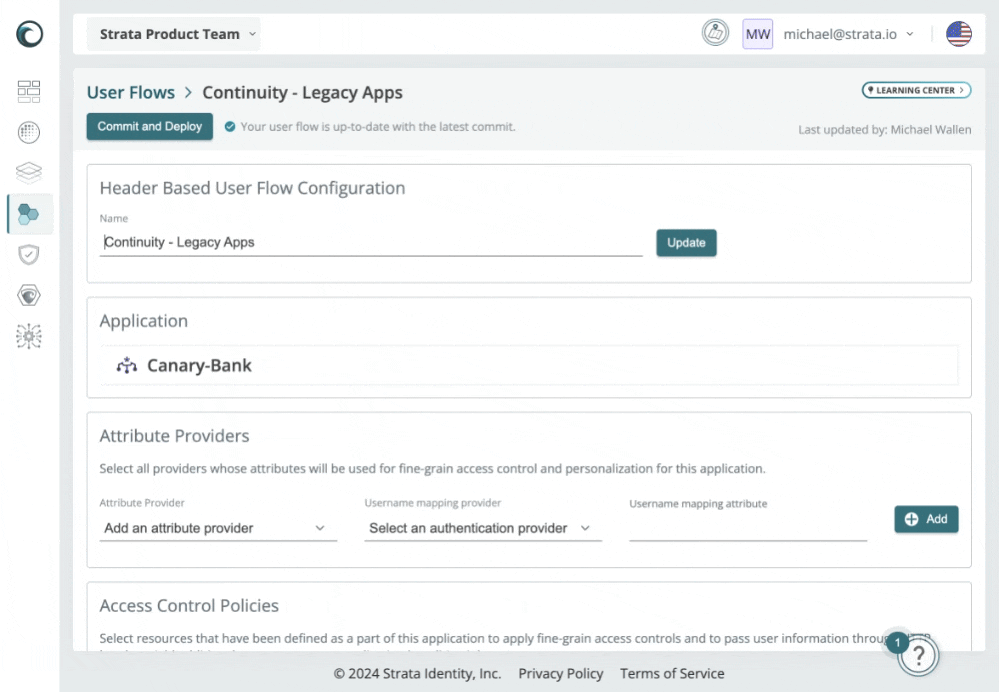This screenshot has height=692, width=999.
Task: Focus the Username mapping attribute field
Action: (x=748, y=528)
